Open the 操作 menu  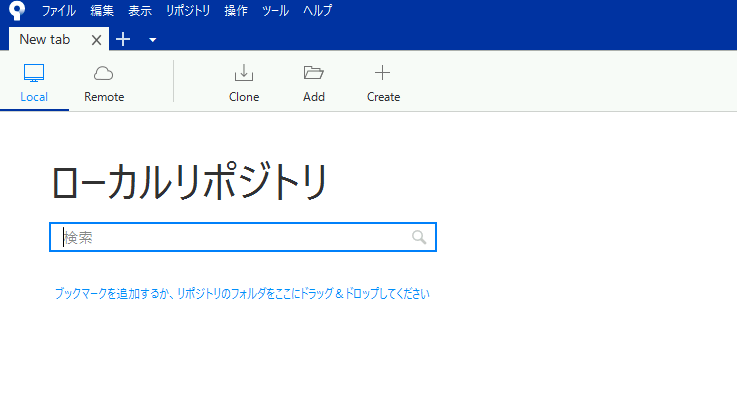click(236, 10)
